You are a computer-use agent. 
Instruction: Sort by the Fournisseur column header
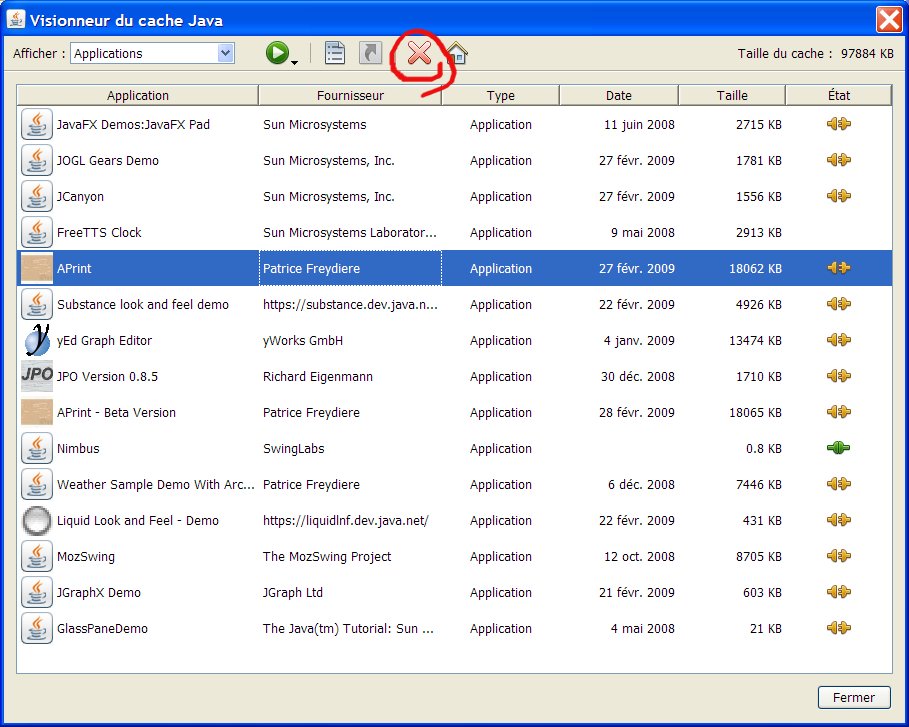click(350, 95)
